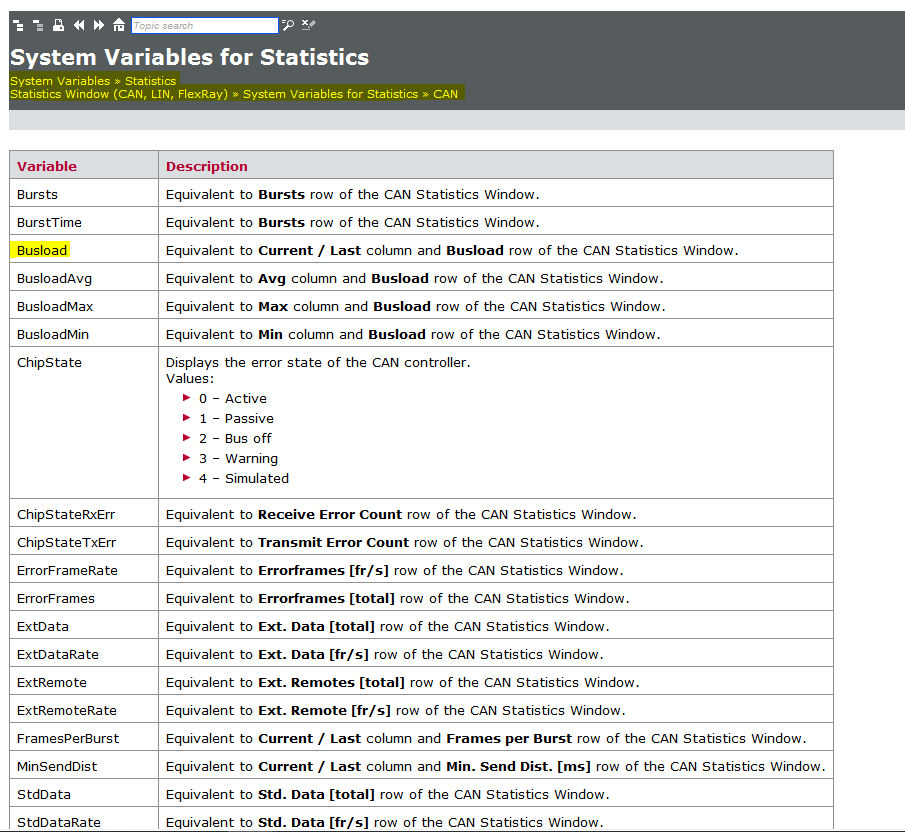Select the BurstTime variable cell
The height and width of the screenshot is (832, 905).
click(84, 222)
